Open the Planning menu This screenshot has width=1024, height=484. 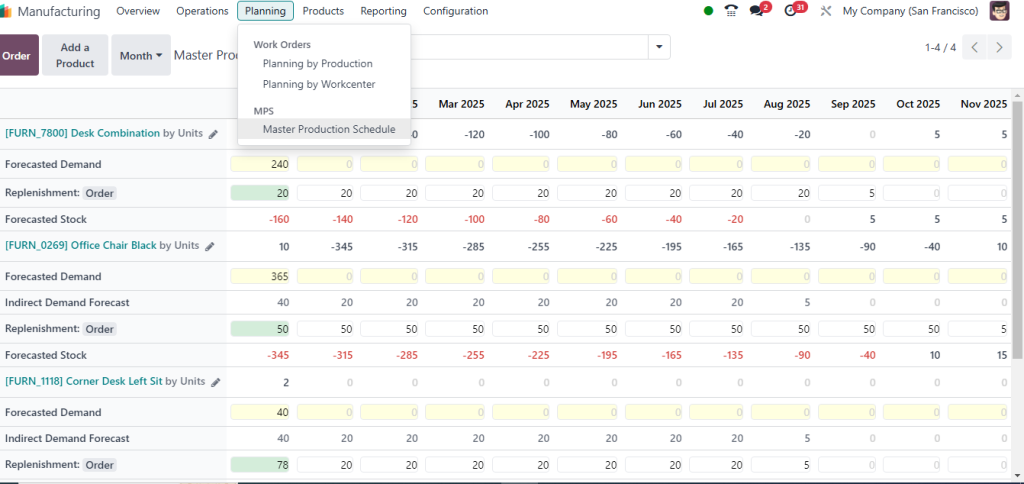265,11
